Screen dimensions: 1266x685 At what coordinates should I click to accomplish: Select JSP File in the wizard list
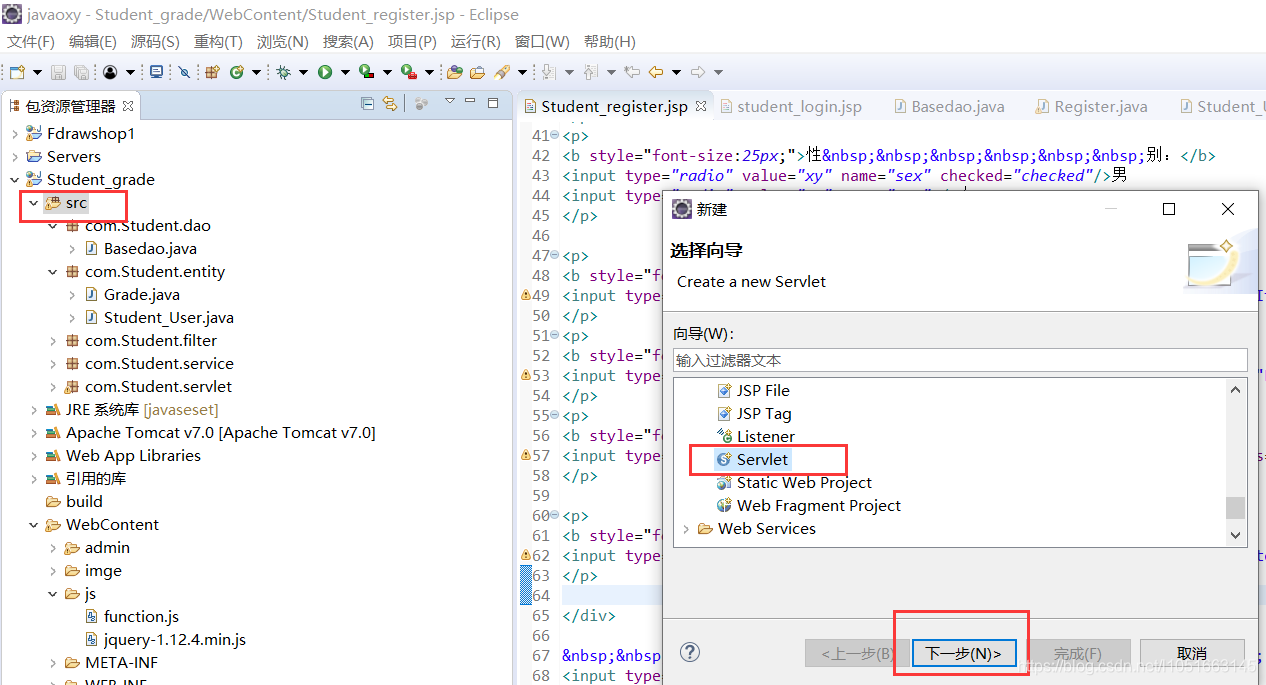pyautogui.click(x=763, y=391)
